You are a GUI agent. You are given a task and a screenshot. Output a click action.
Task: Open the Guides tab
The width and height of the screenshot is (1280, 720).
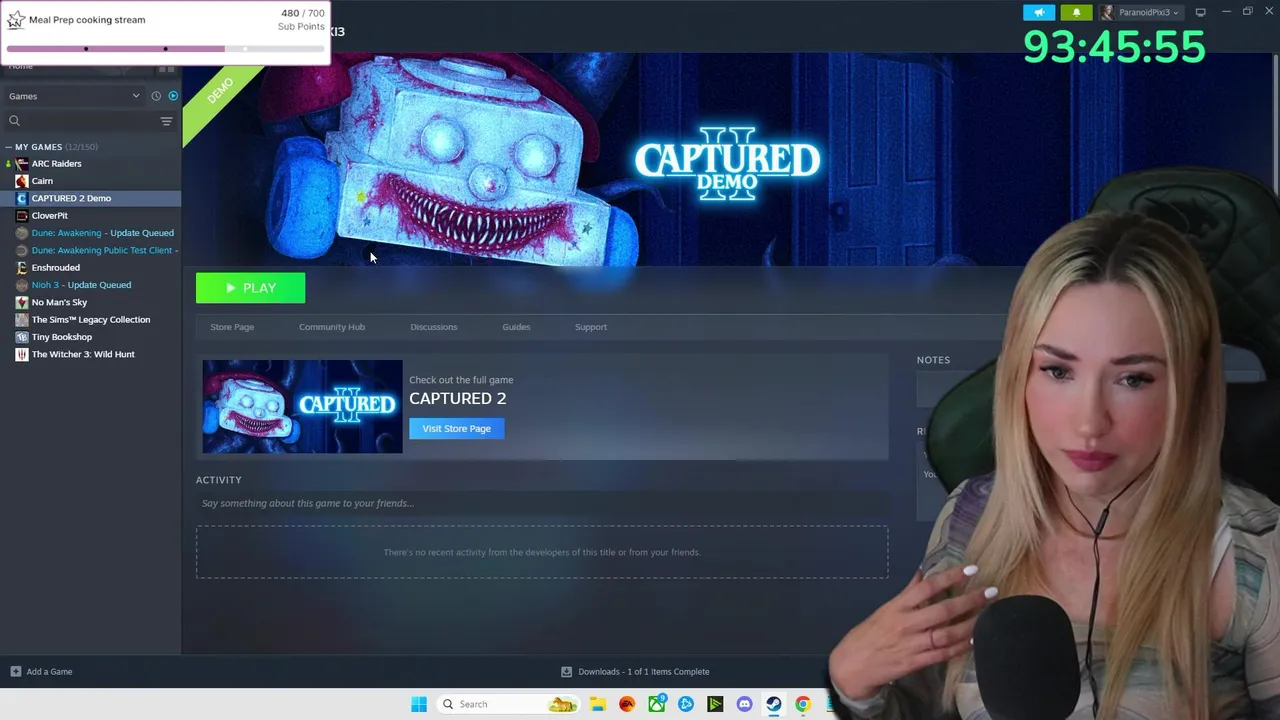[x=516, y=327]
